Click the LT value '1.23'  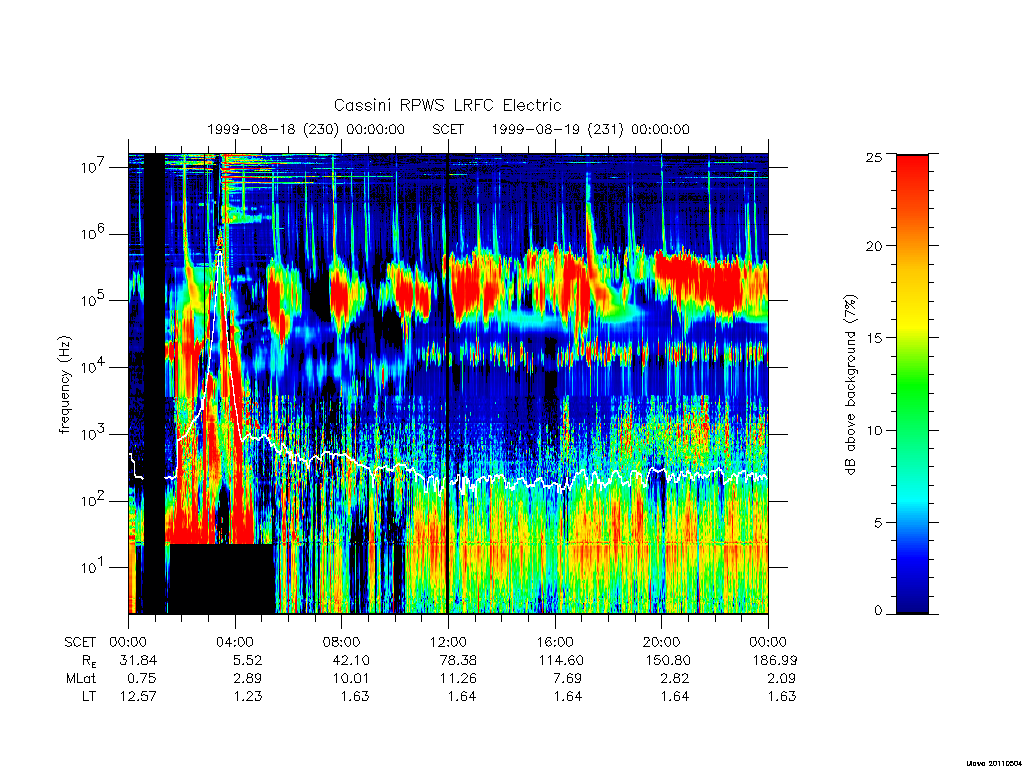(x=248, y=696)
